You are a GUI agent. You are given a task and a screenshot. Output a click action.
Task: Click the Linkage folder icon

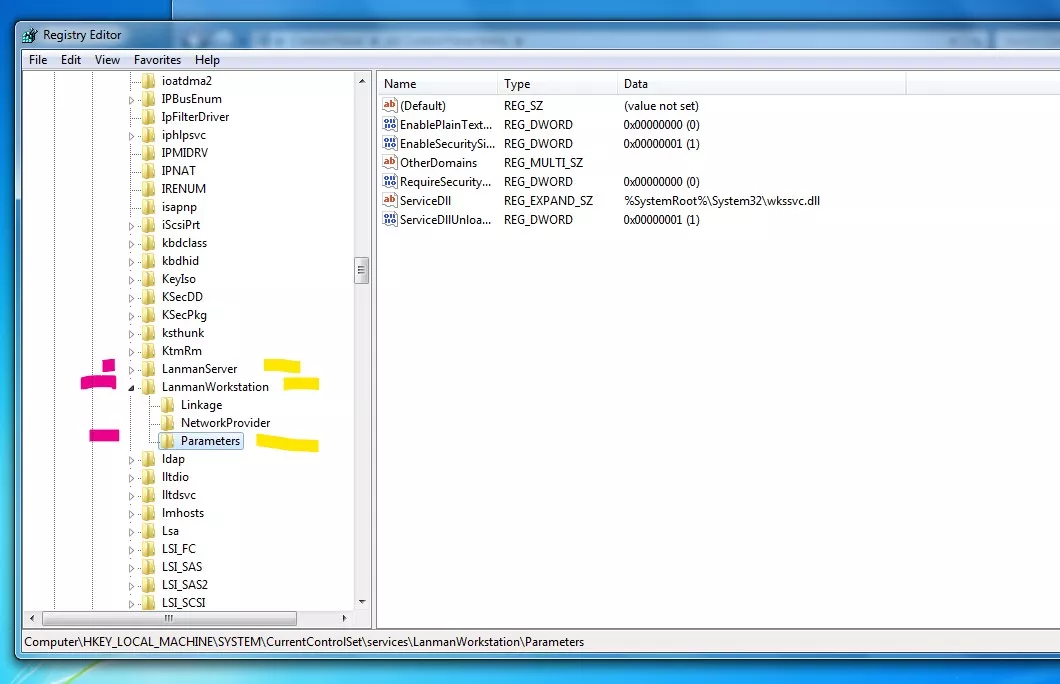coord(167,405)
